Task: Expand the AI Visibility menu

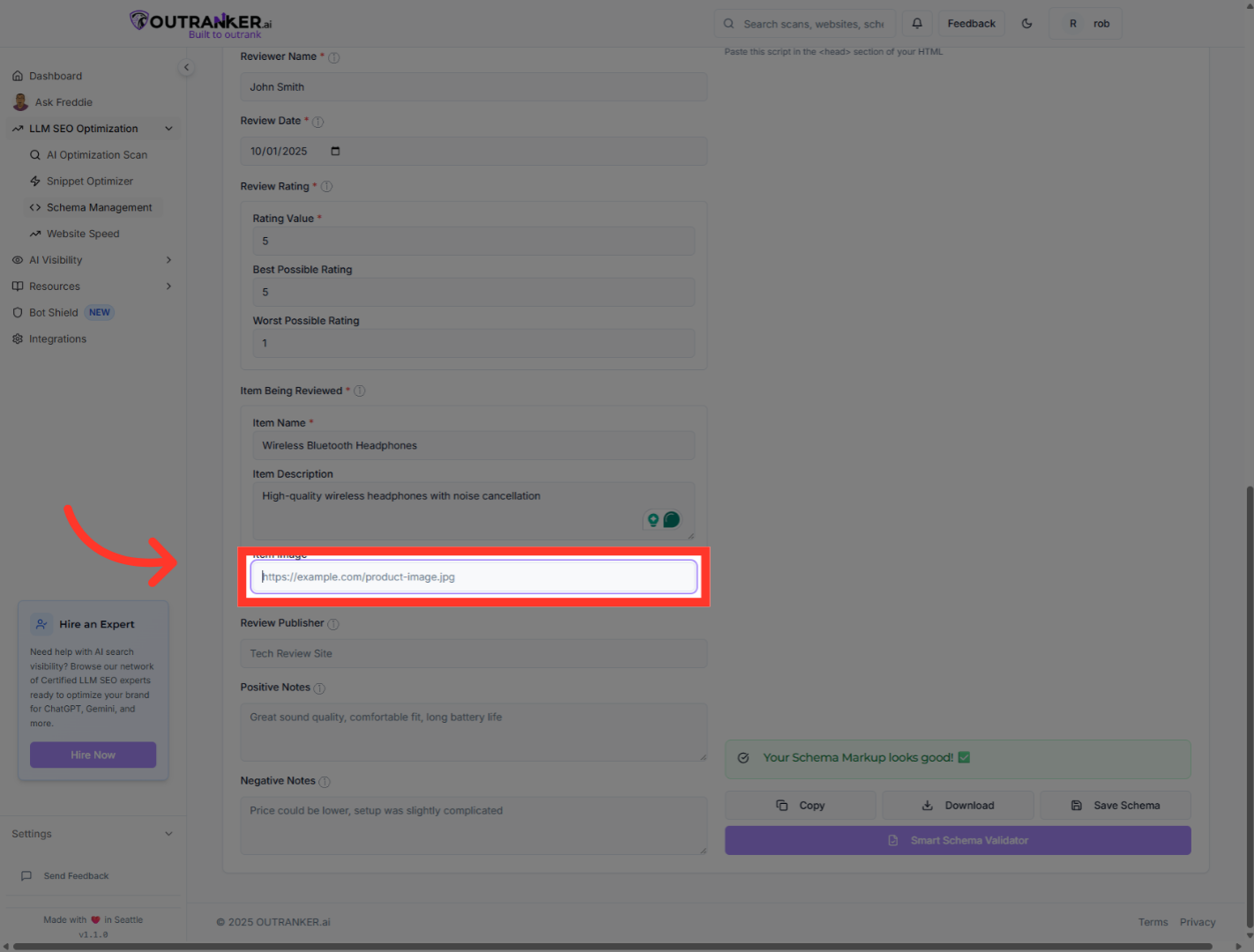Action: pyautogui.click(x=168, y=260)
